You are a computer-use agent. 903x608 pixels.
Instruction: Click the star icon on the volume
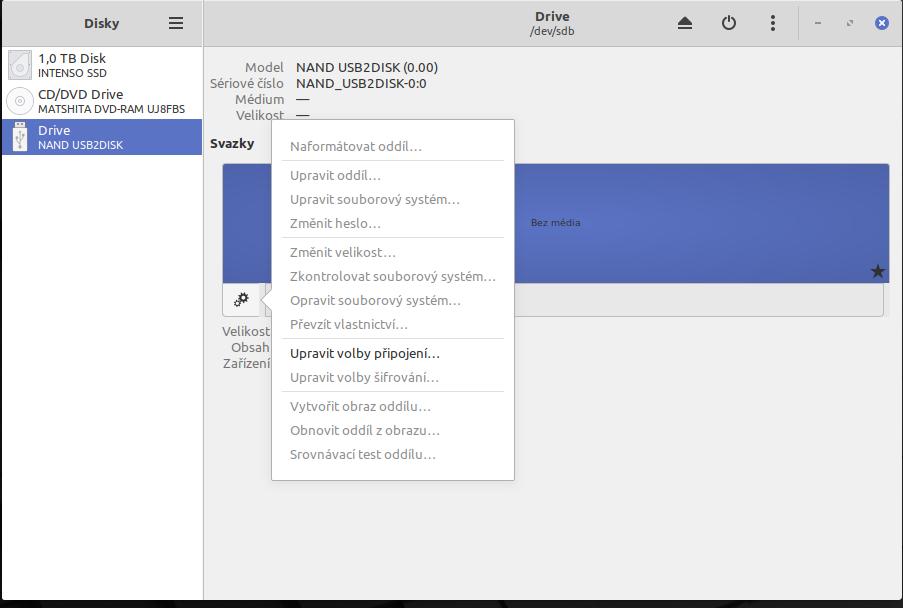point(877,271)
